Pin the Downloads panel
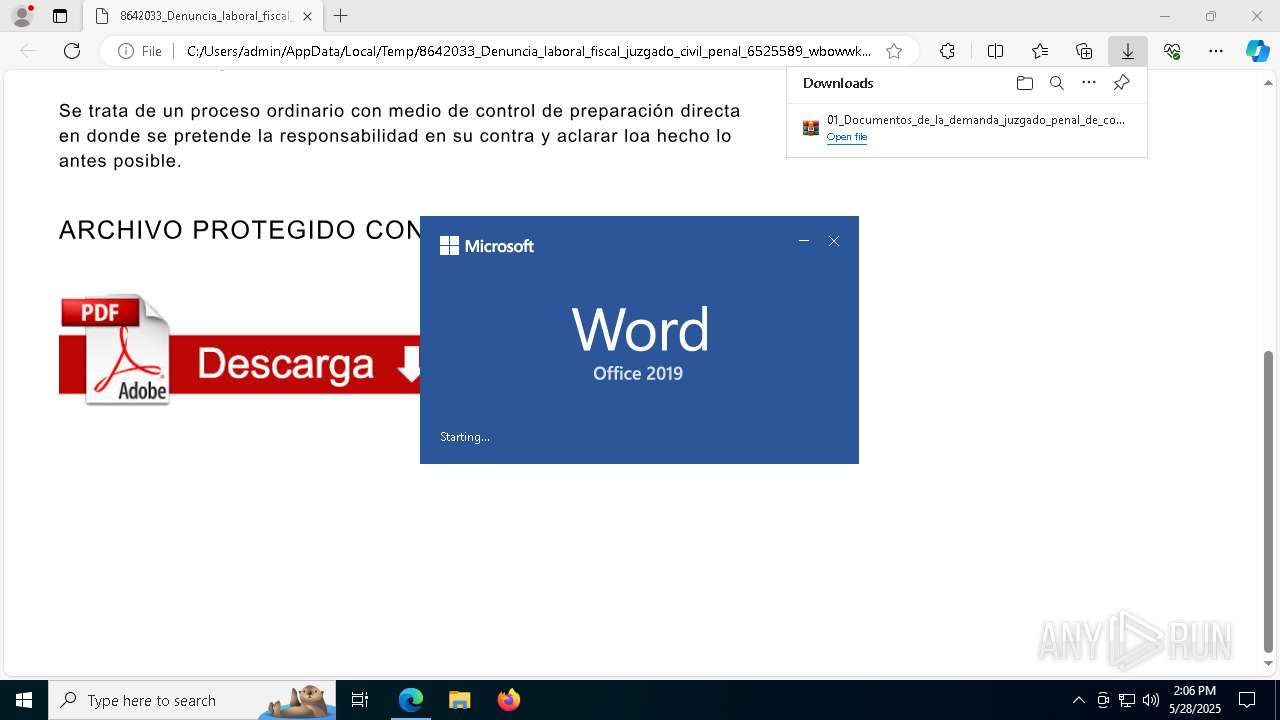The width and height of the screenshot is (1280, 720). click(1121, 83)
